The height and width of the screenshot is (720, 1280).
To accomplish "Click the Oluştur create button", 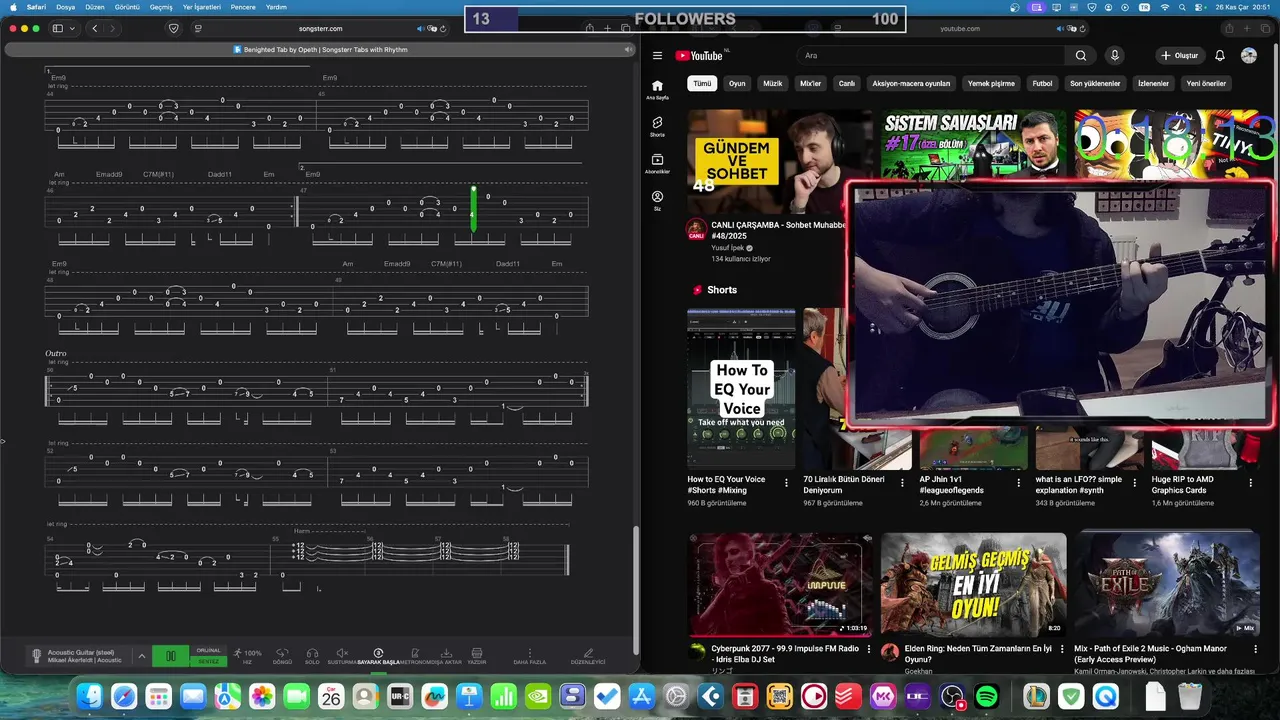I will [1179, 56].
